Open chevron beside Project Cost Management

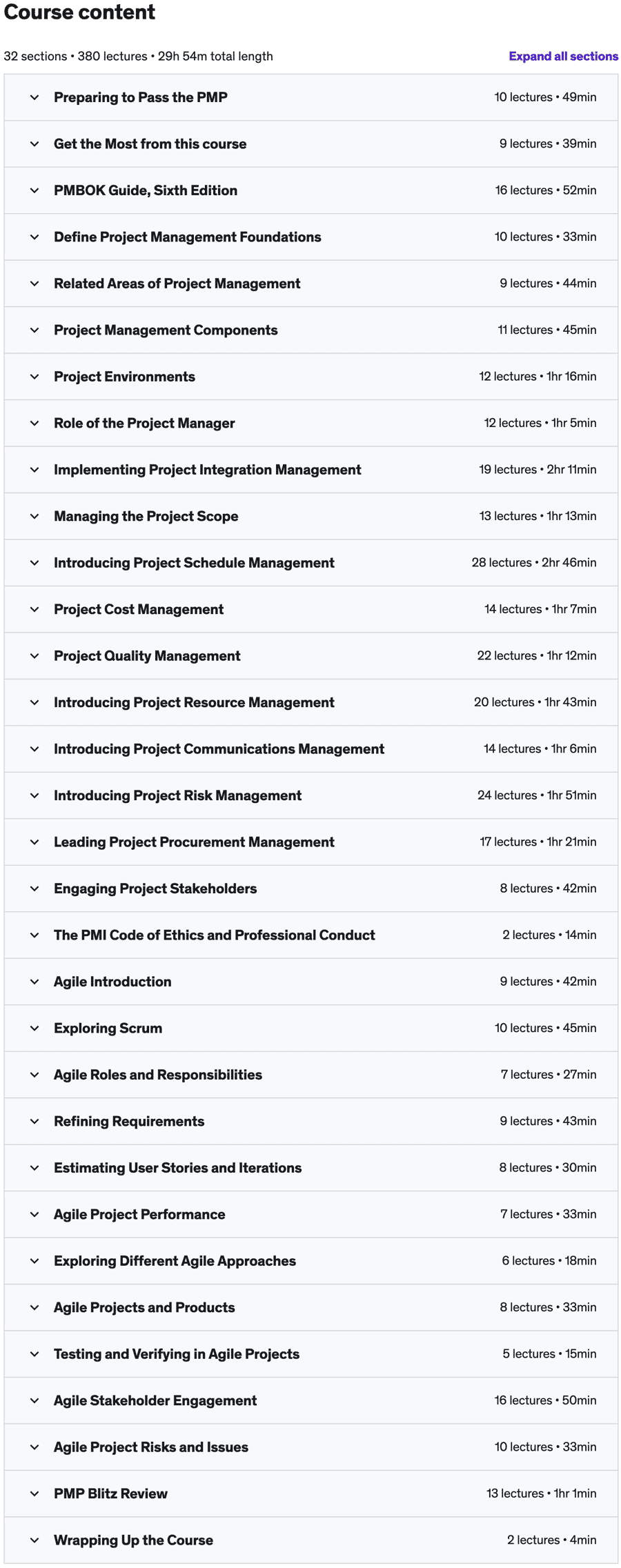click(x=34, y=610)
